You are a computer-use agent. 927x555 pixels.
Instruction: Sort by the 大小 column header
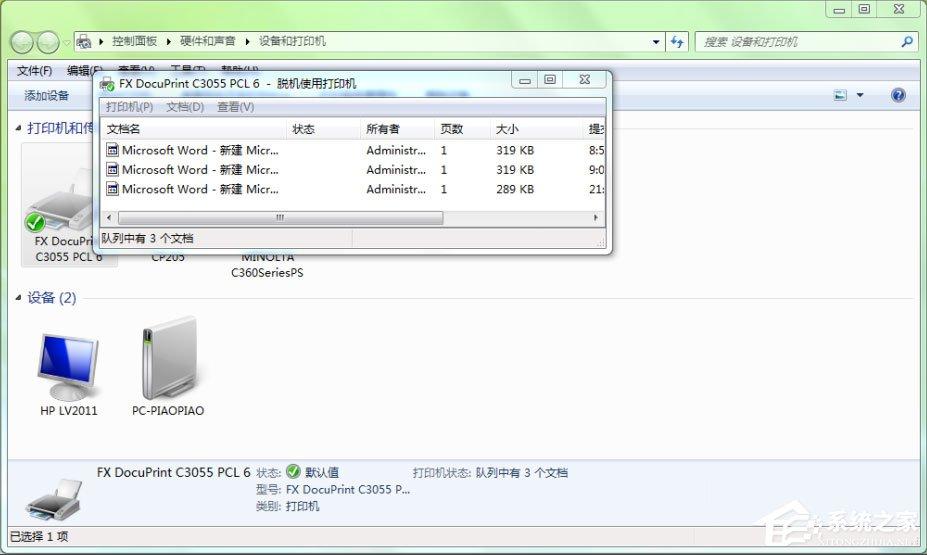point(537,129)
